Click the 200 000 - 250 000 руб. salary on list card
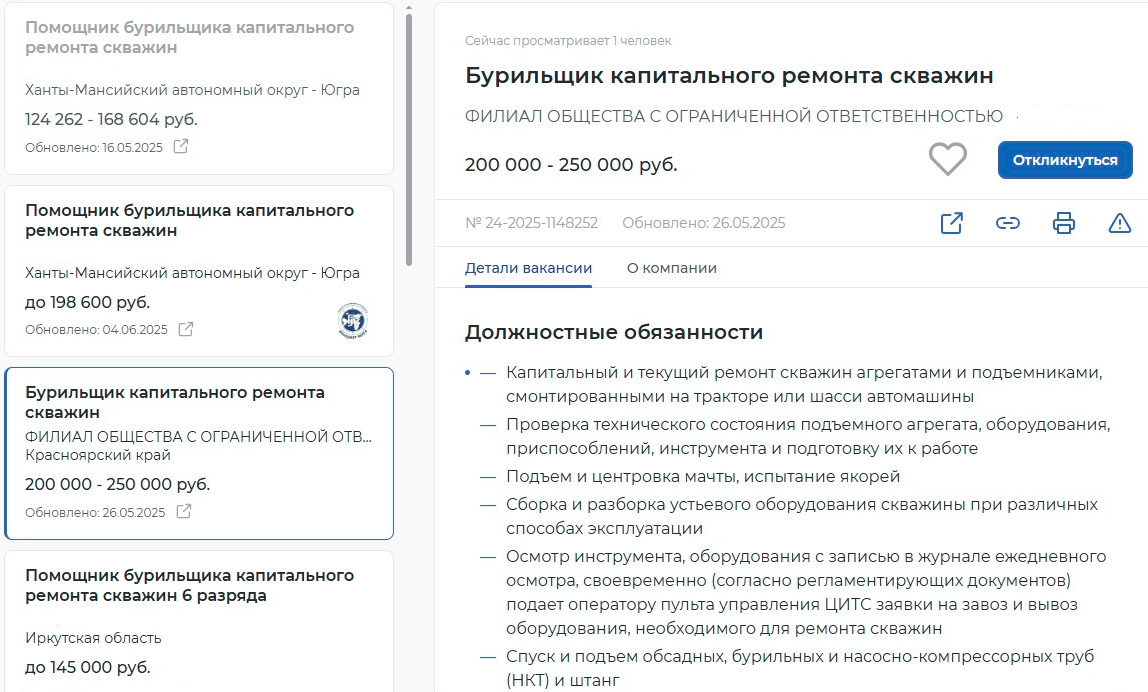This screenshot has height=692, width=1148. (117, 484)
